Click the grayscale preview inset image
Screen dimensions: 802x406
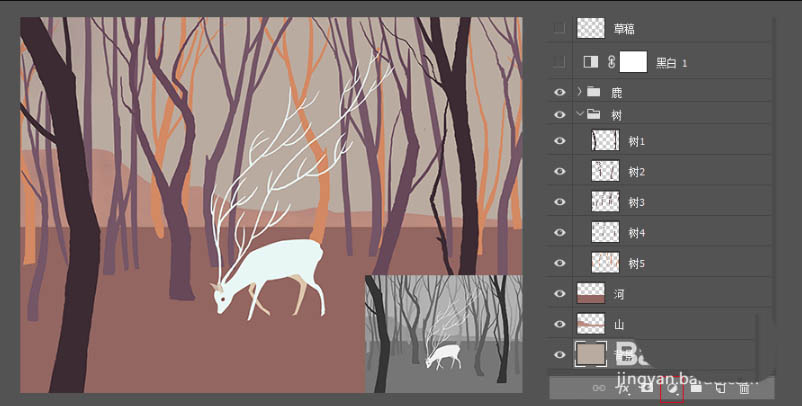(443, 334)
